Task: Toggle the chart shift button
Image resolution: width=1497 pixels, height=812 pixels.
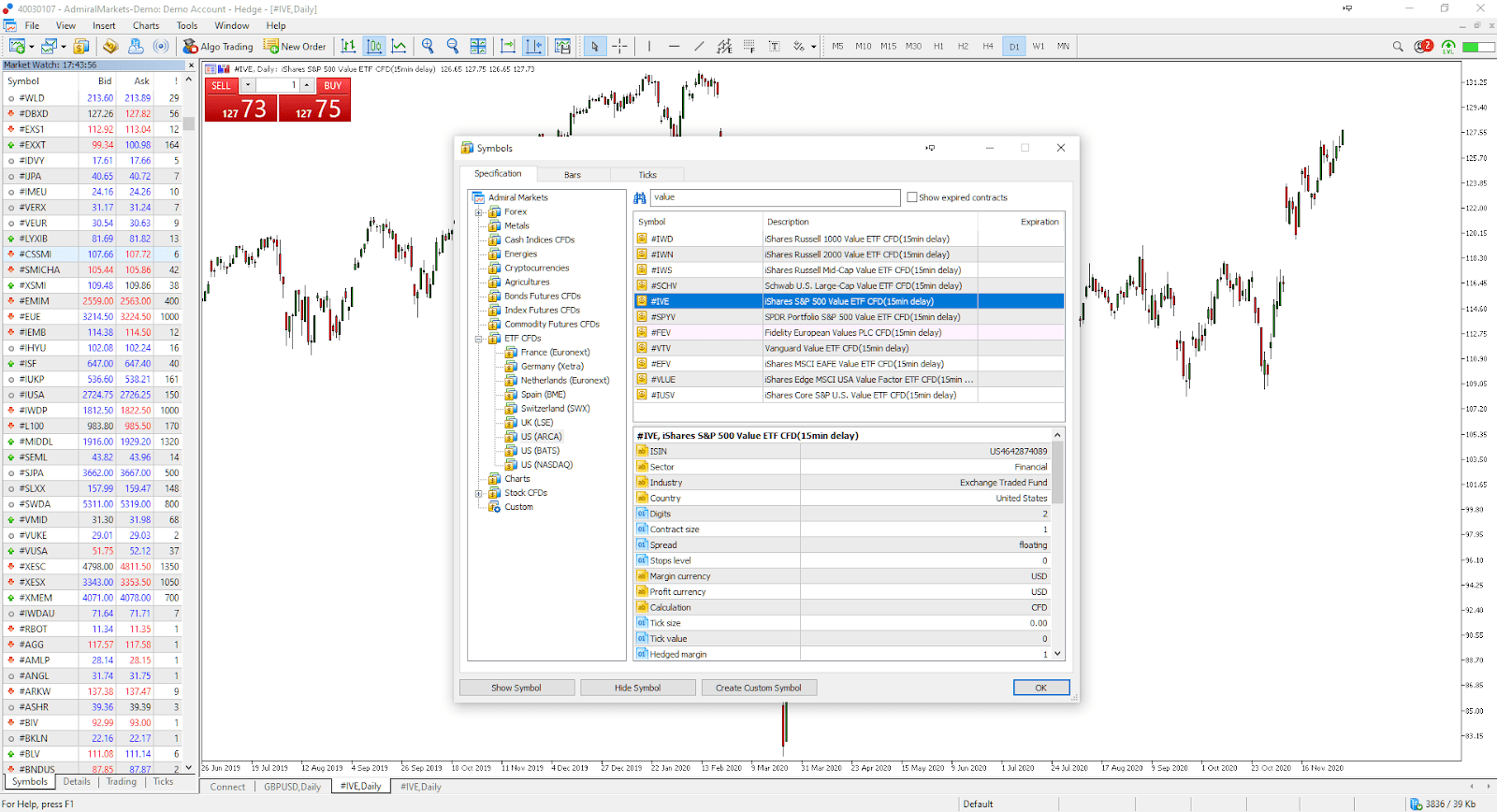Action: (534, 46)
